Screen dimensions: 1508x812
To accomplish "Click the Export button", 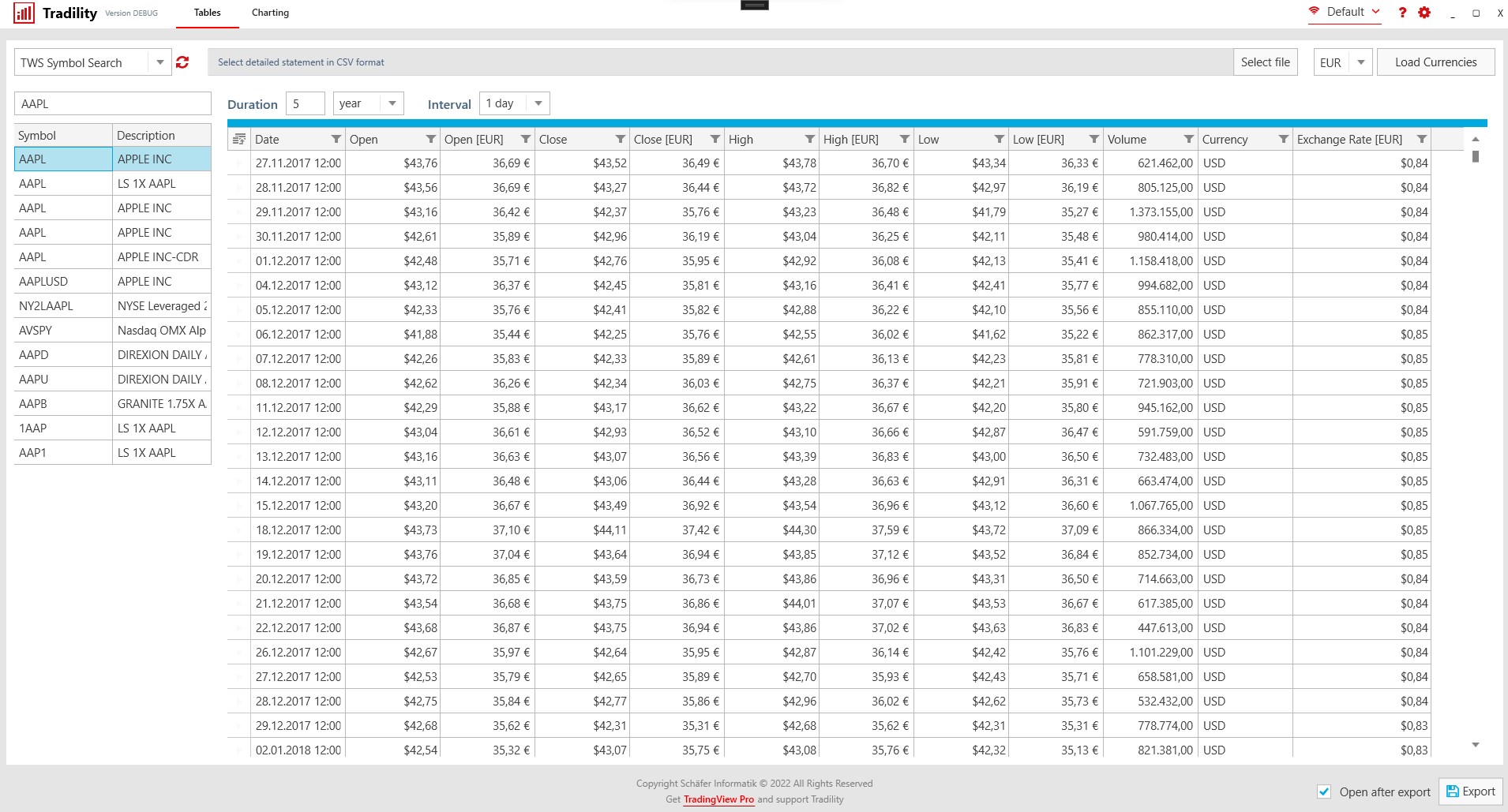I will tap(1470, 791).
